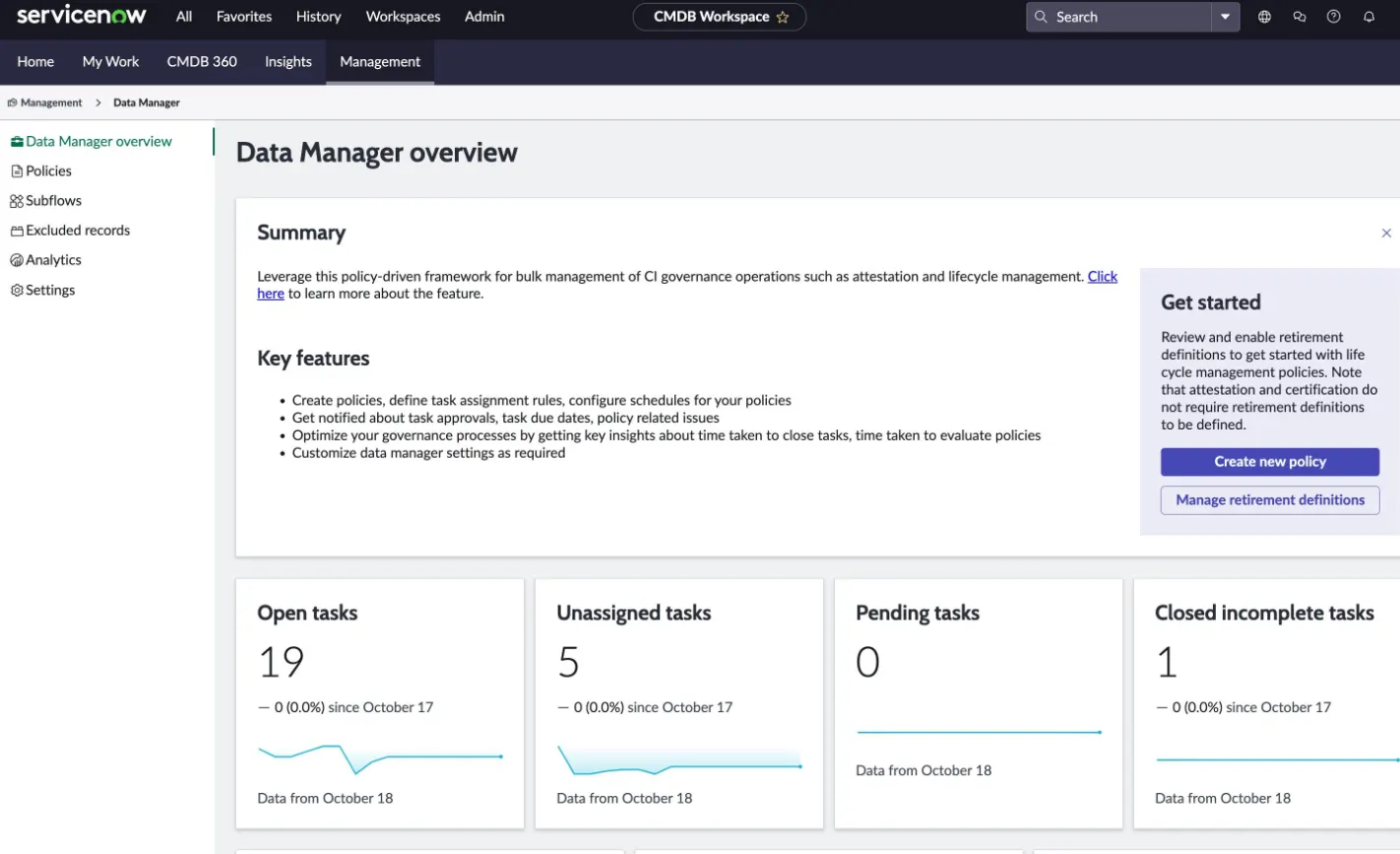Image resolution: width=1400 pixels, height=854 pixels.
Task: Open the Admin menu
Action: [484, 17]
